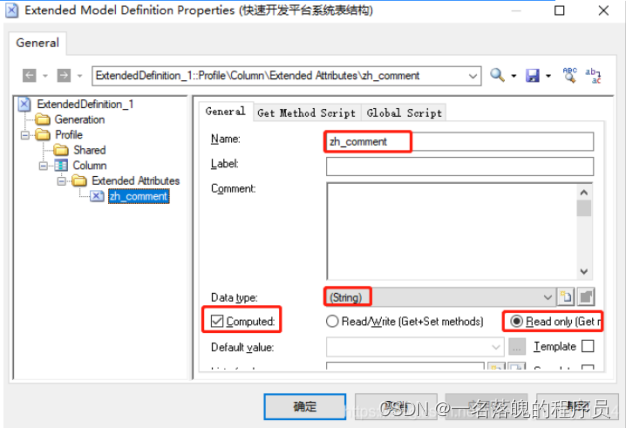Collapse the Profile folder node
Image resolution: width=626 pixels, height=428 pixels.
[25, 135]
